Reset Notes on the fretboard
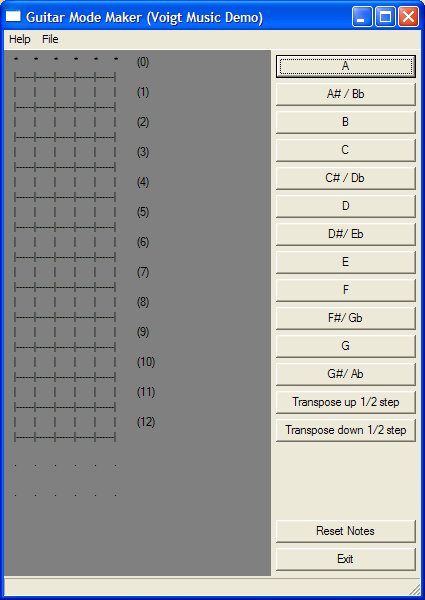Screen dimensions: 425x600 tap(345, 531)
